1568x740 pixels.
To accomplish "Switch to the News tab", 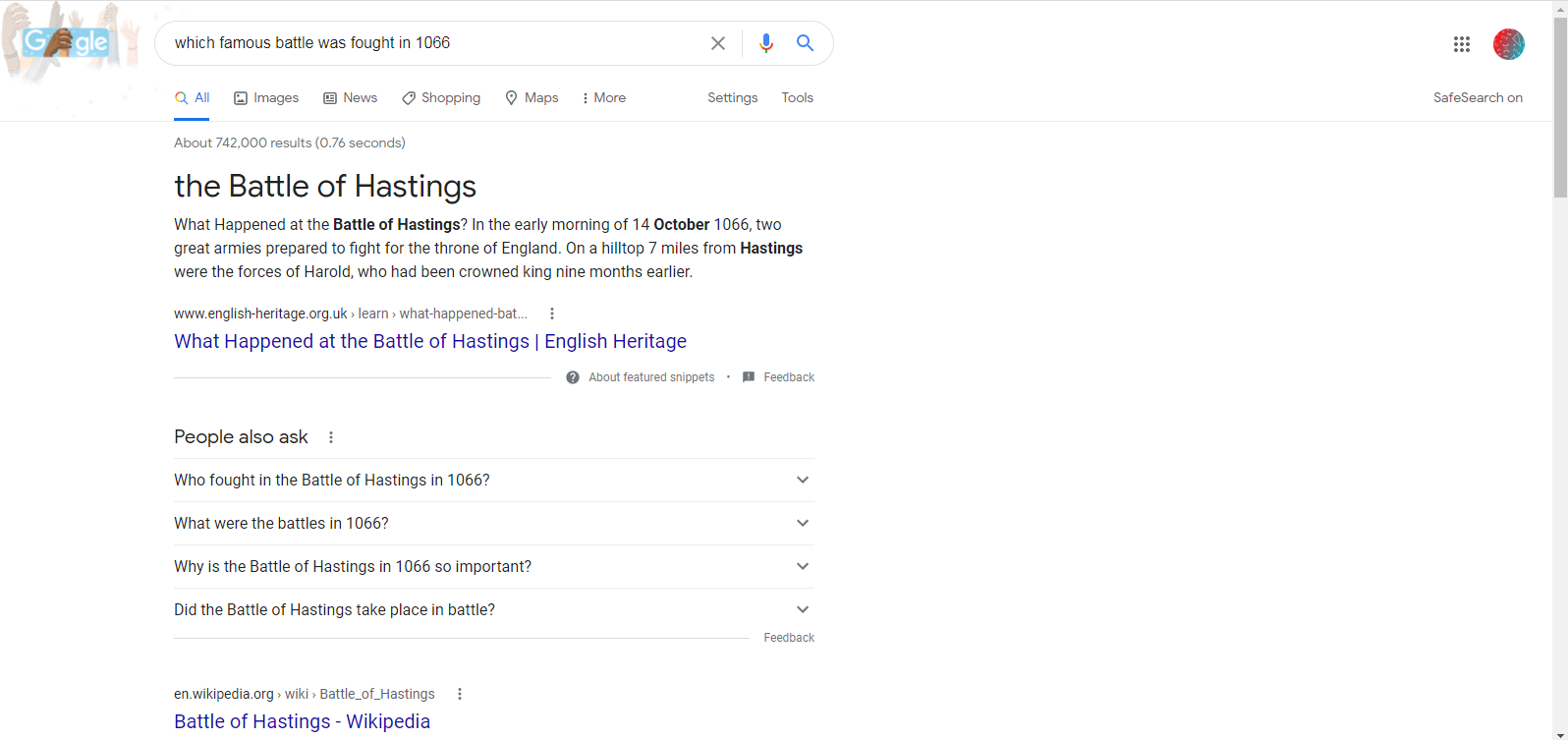I will pos(351,98).
